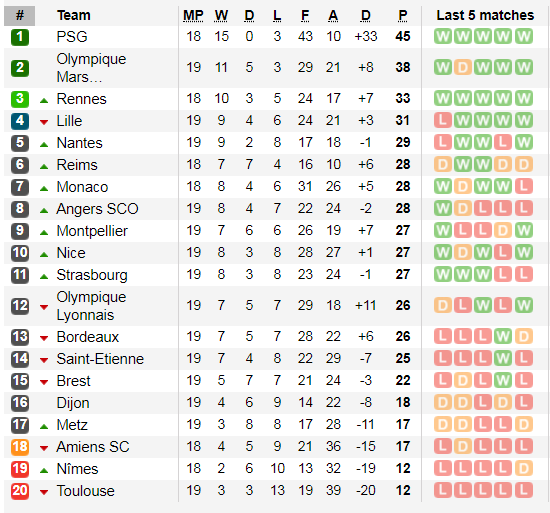Click Amiens SC's orange position 18 badge
550x513 pixels.
click(x=20, y=447)
